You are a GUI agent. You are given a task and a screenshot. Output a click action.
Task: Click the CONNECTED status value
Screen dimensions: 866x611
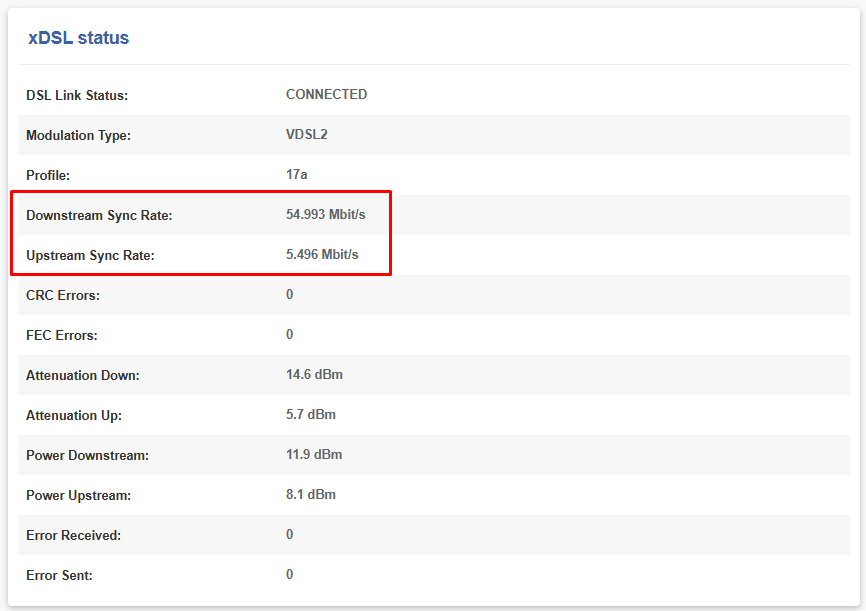point(326,94)
